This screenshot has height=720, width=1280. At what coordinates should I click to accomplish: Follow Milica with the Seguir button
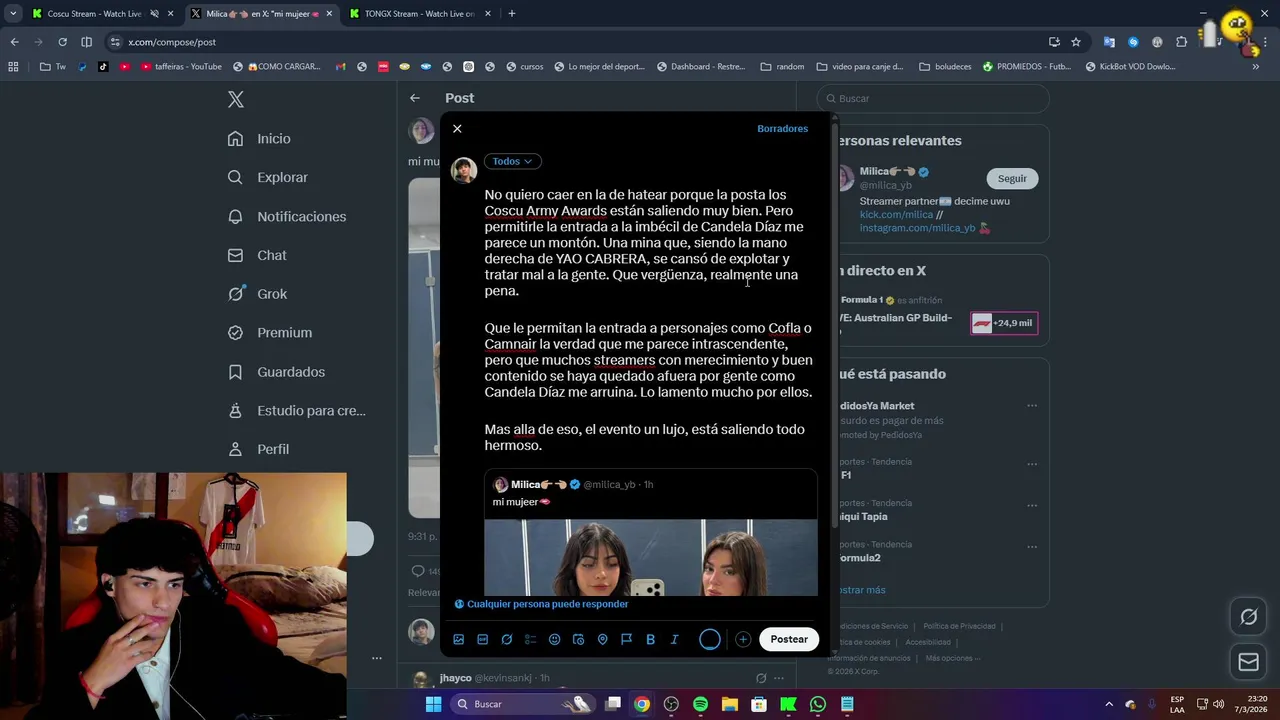[x=1012, y=178]
